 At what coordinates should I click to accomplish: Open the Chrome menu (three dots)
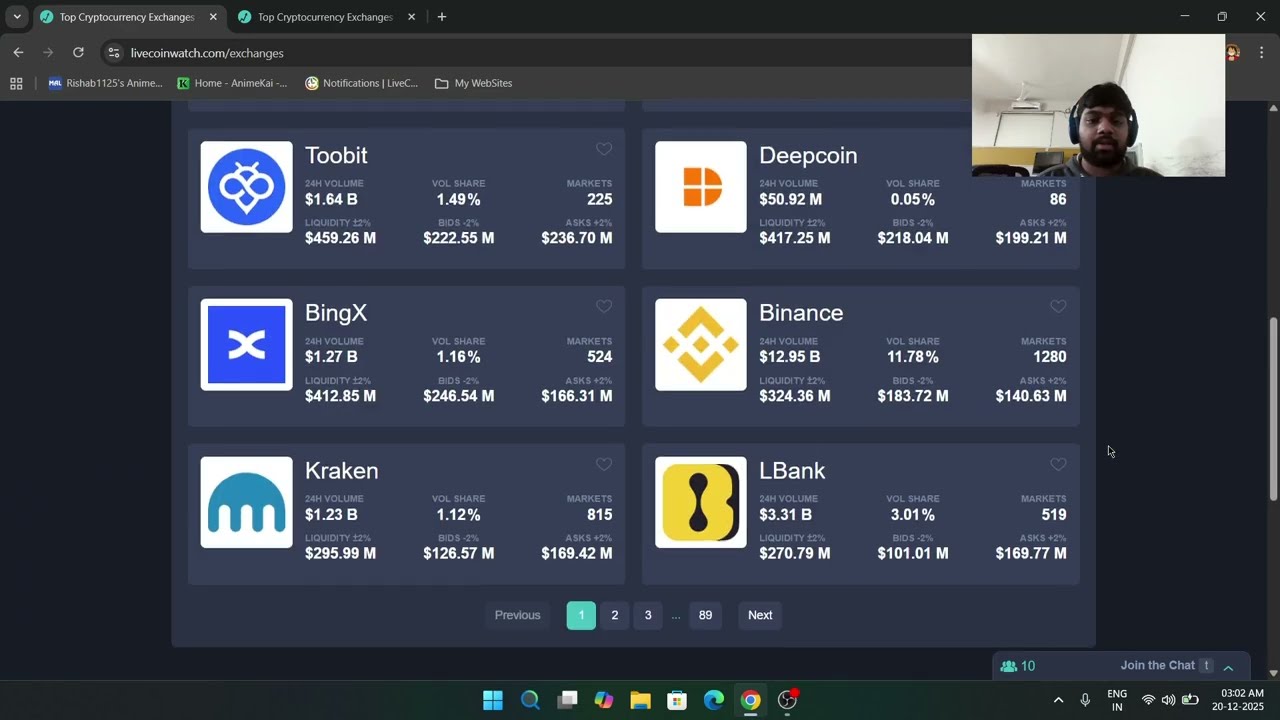1261,53
